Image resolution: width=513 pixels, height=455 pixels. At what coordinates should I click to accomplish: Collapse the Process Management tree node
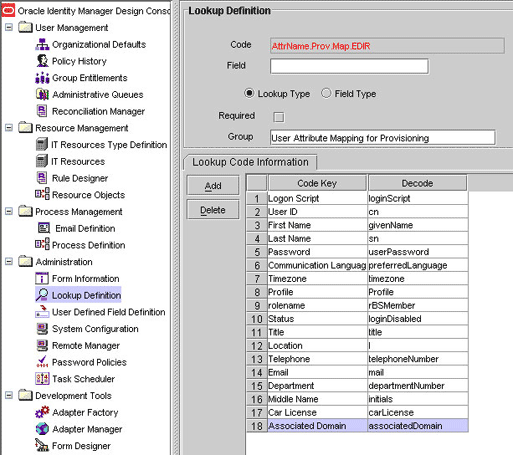(x=9, y=211)
